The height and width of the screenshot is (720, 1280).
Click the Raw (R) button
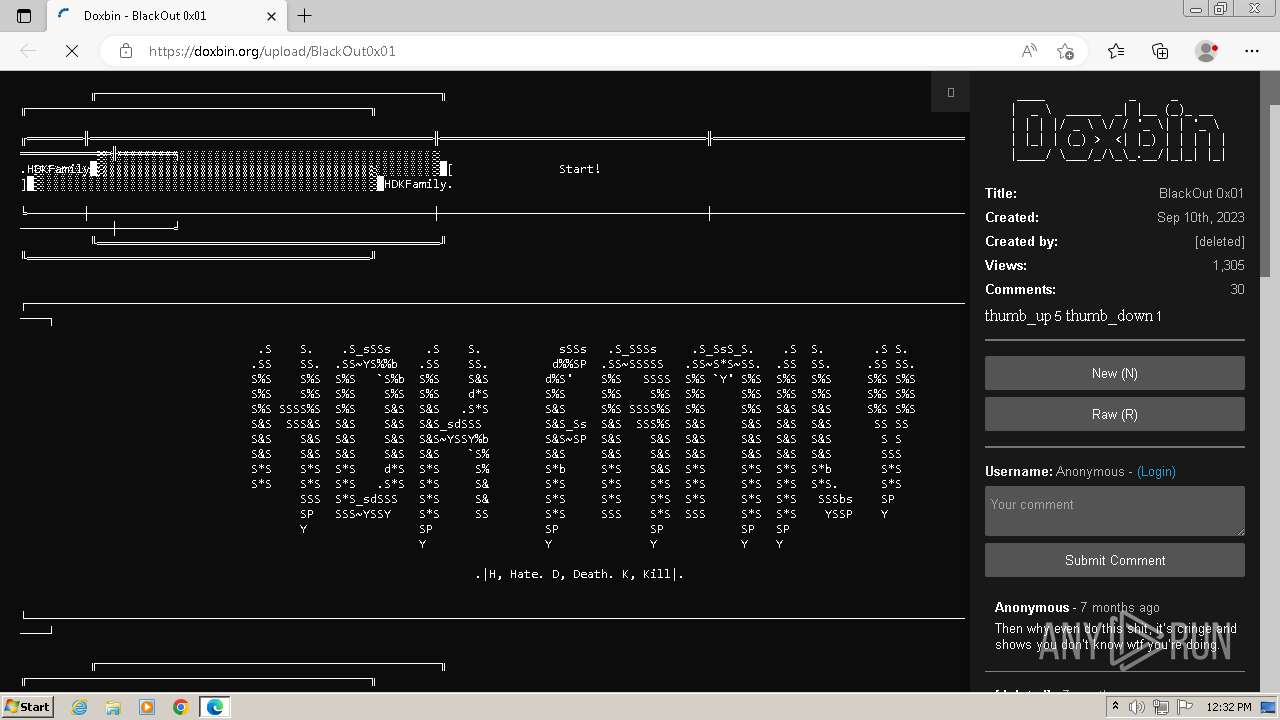click(x=1115, y=414)
